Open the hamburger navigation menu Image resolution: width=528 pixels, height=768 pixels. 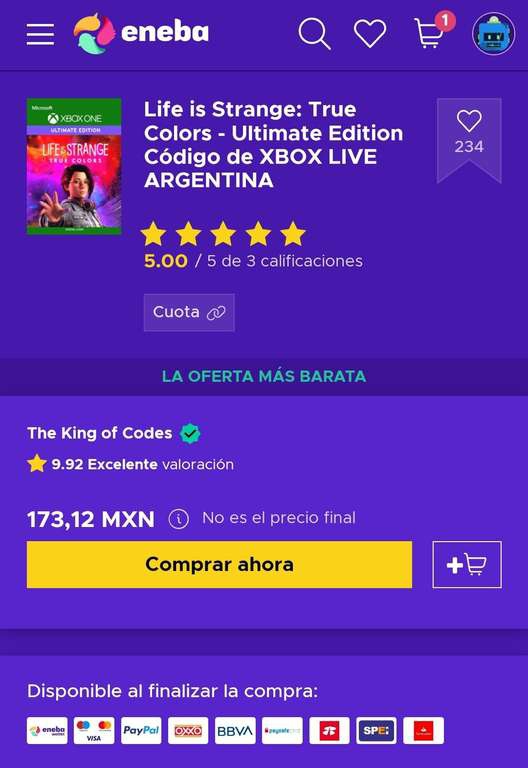40,34
